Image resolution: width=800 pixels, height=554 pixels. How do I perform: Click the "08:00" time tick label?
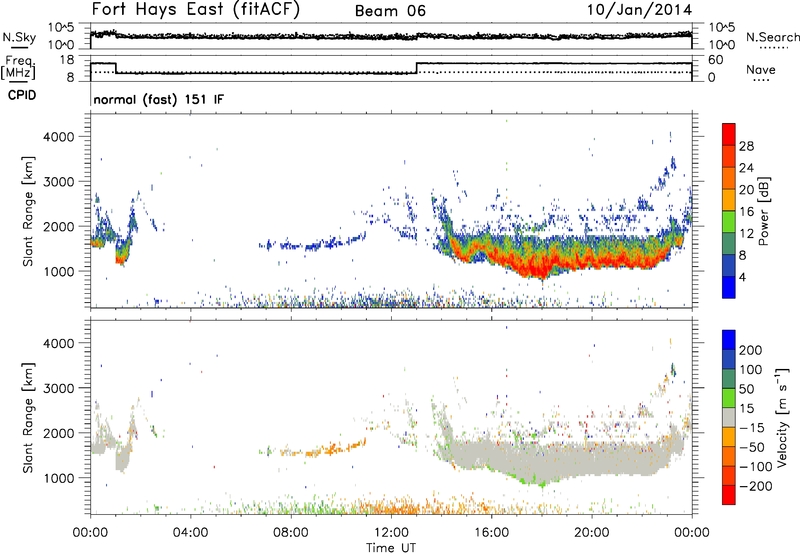point(290,533)
